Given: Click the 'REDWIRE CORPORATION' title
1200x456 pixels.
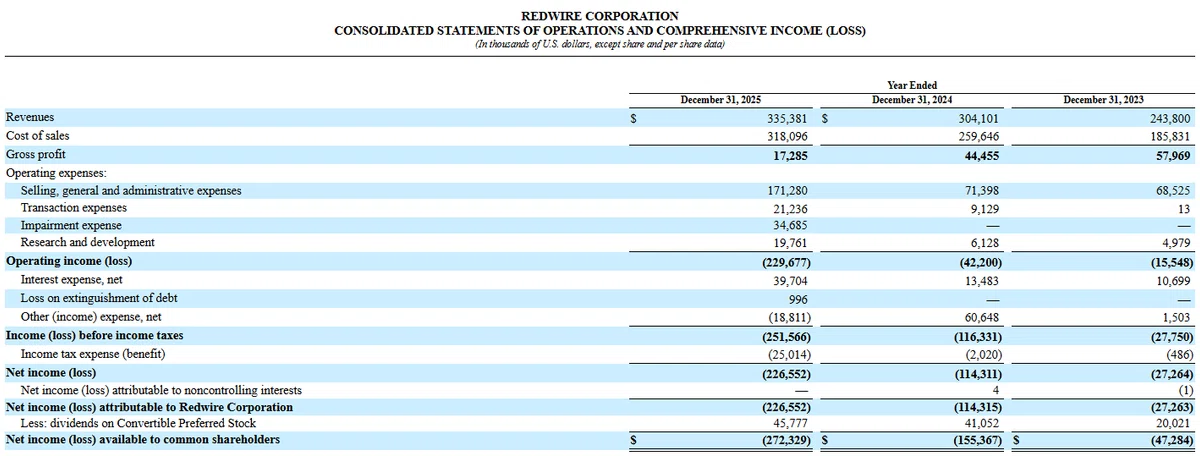Looking at the screenshot, I should click(x=600, y=16).
